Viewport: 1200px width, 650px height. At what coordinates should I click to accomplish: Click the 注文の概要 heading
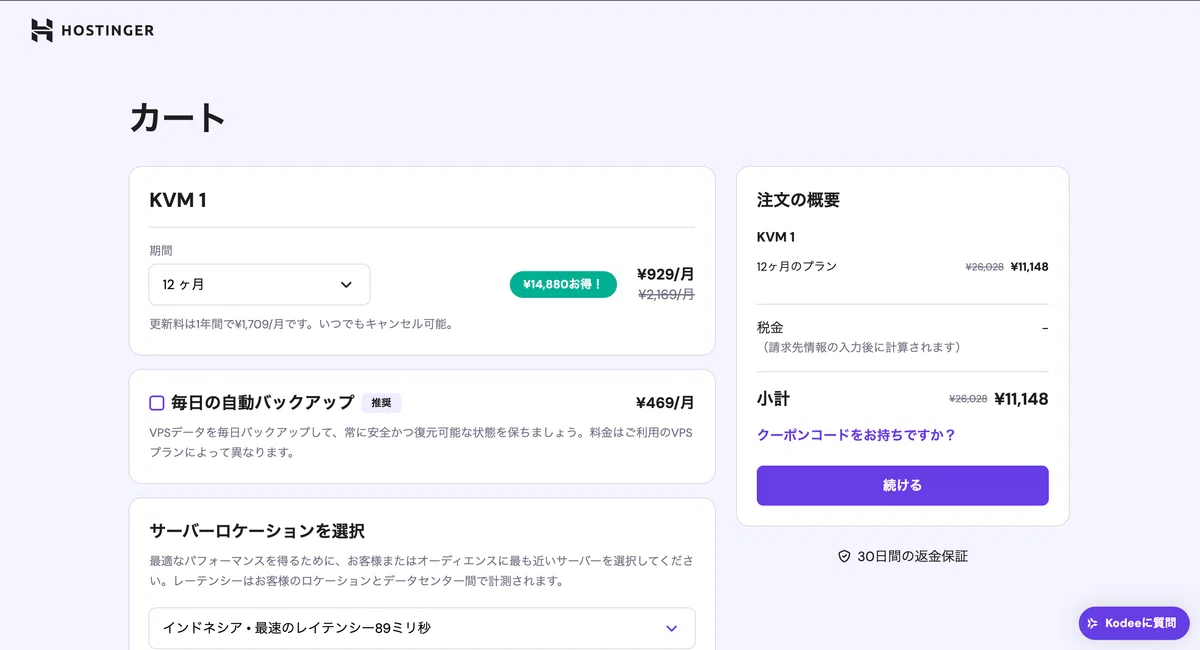tap(799, 200)
